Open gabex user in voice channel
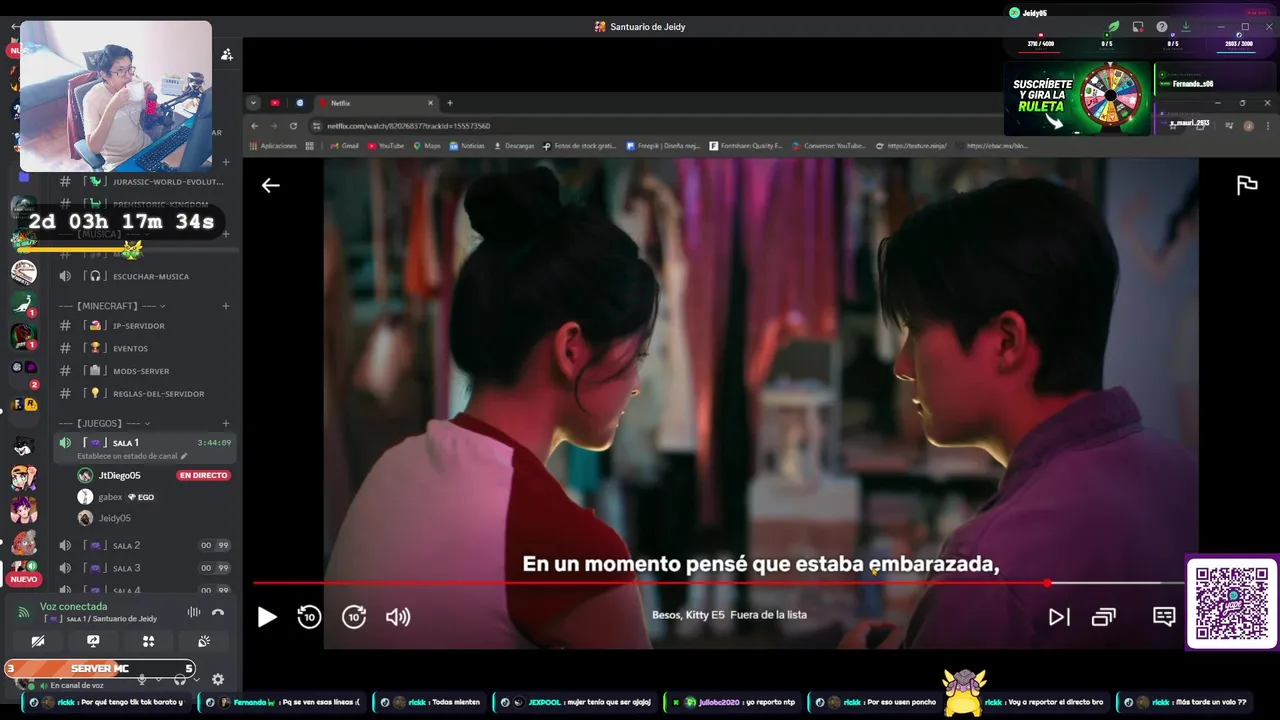Image resolution: width=1280 pixels, height=720 pixels. [110, 497]
